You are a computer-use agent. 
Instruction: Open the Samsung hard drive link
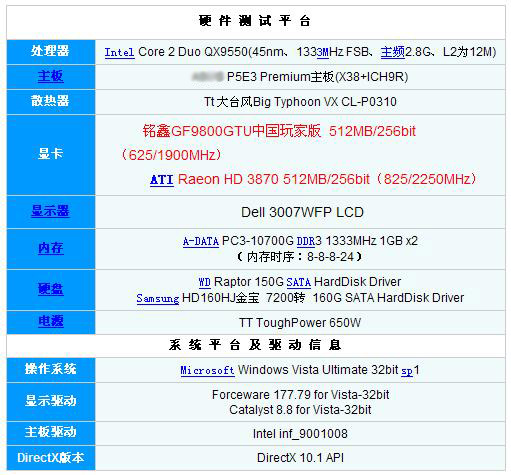tap(158, 298)
